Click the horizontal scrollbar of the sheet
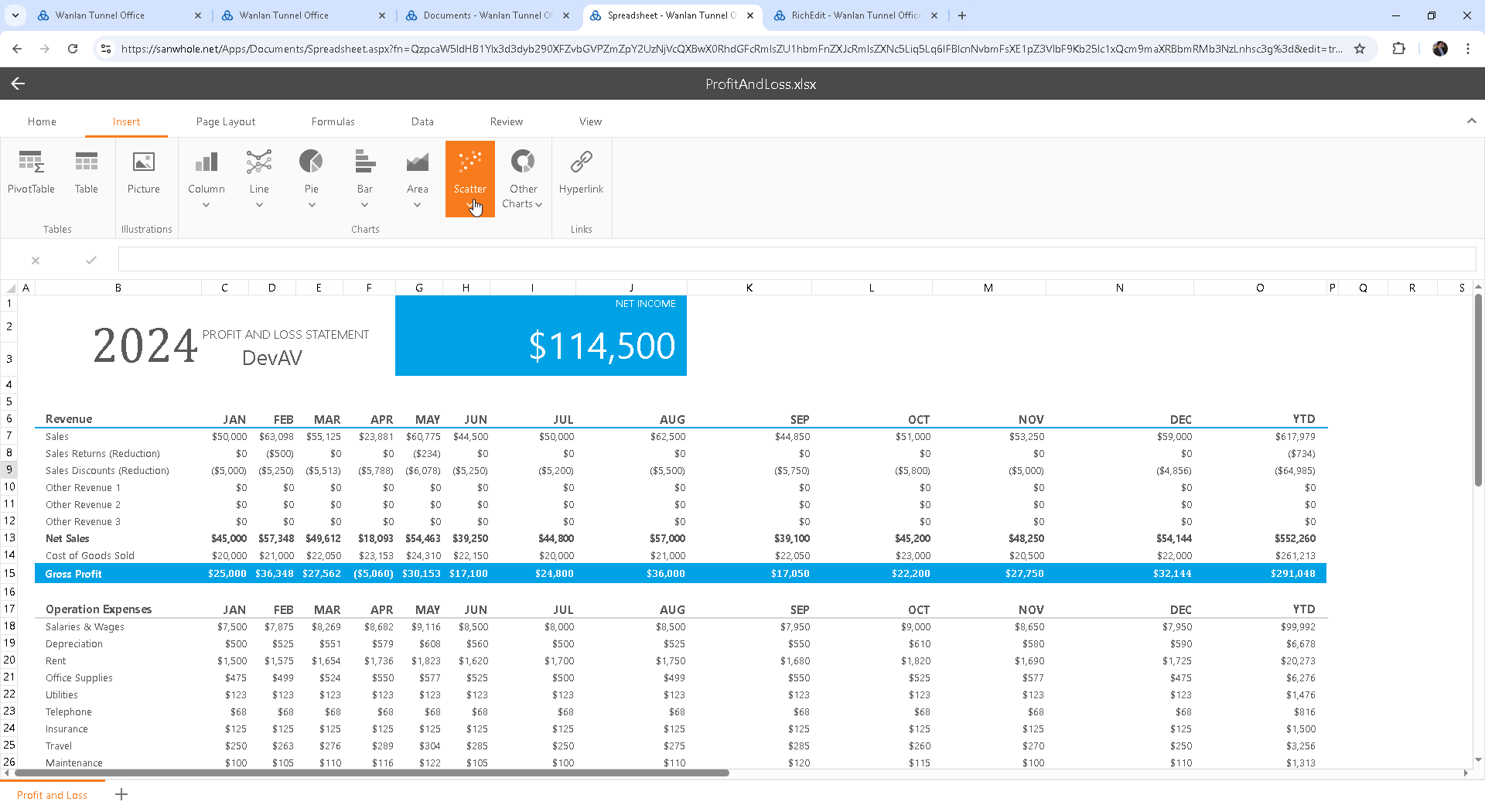 (x=371, y=773)
